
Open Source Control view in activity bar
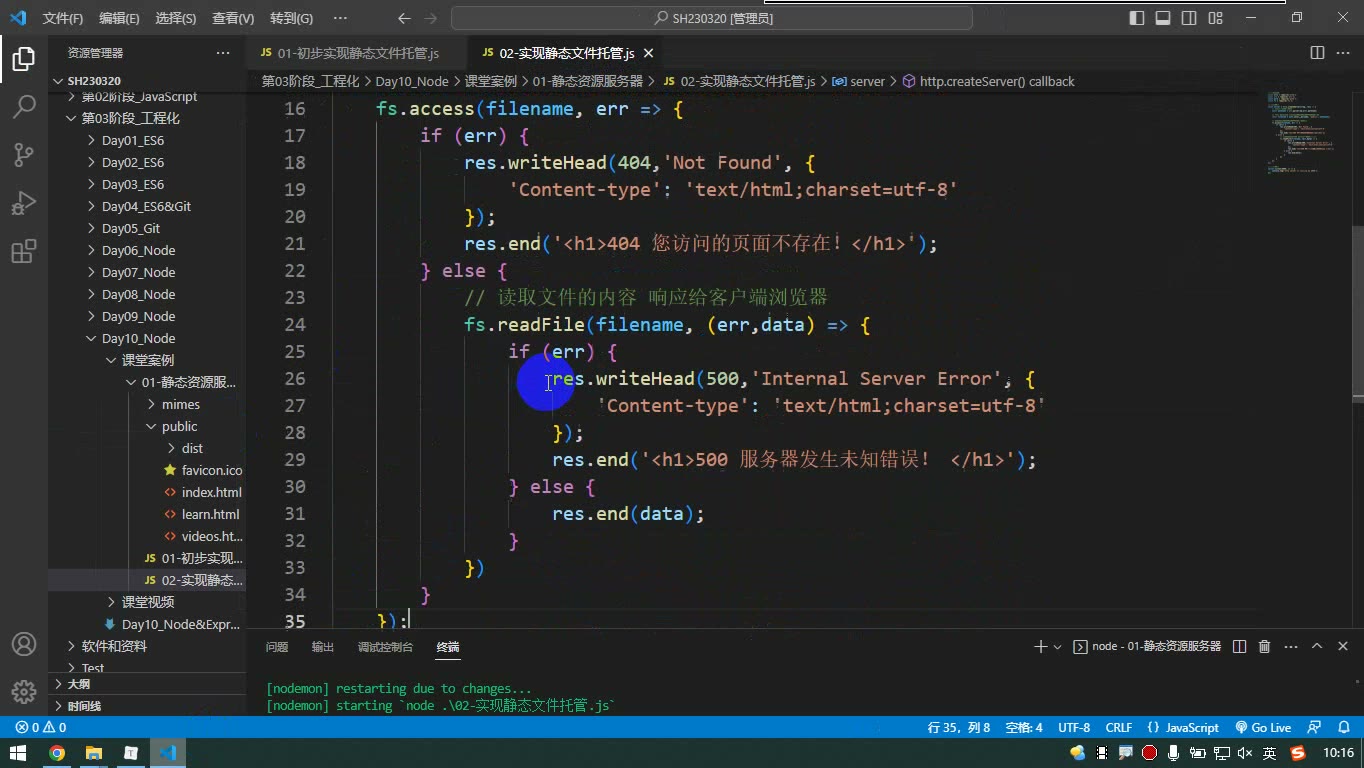[x=24, y=154]
